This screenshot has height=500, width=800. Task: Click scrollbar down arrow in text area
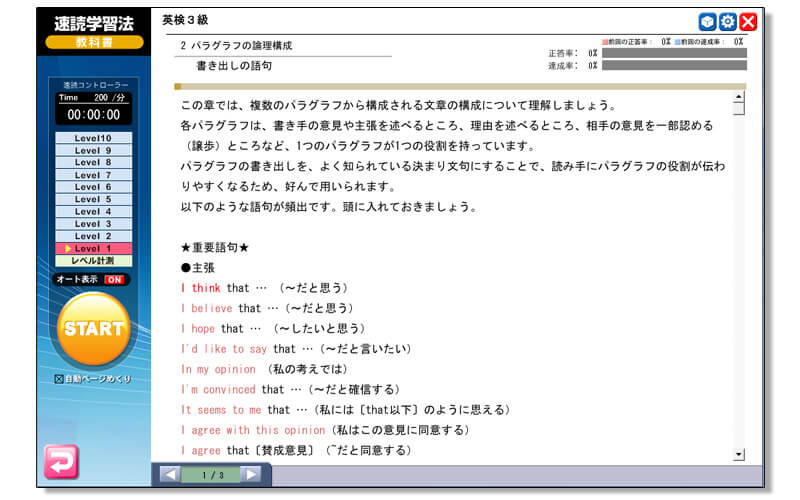pyautogui.click(x=738, y=454)
